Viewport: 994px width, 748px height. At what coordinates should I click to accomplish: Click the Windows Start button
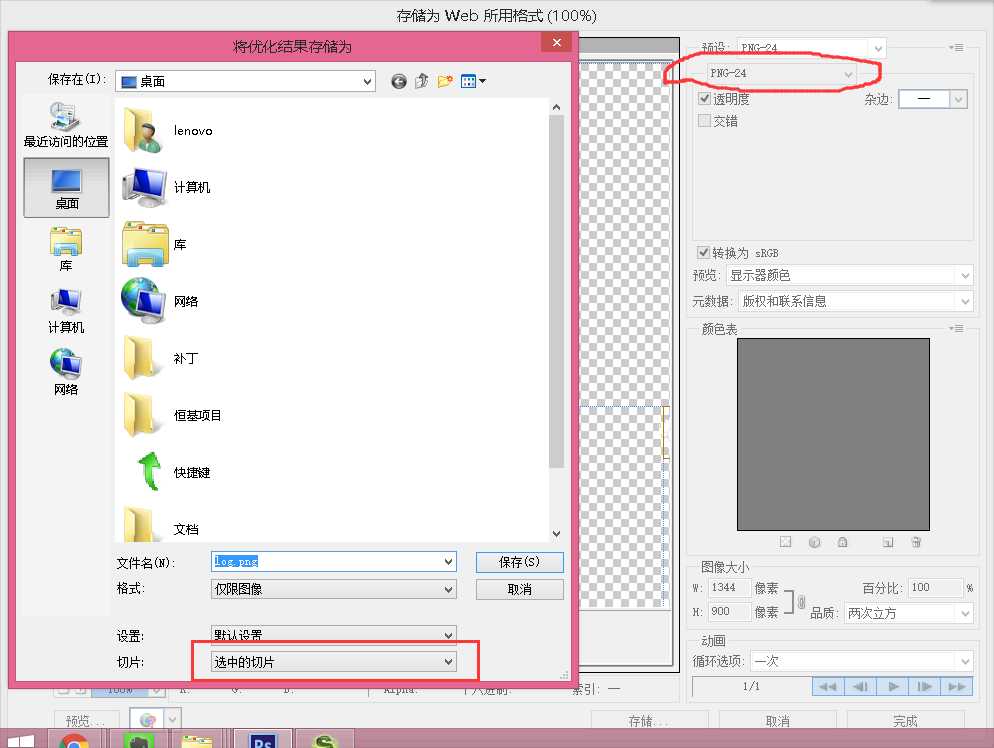click(x=20, y=740)
